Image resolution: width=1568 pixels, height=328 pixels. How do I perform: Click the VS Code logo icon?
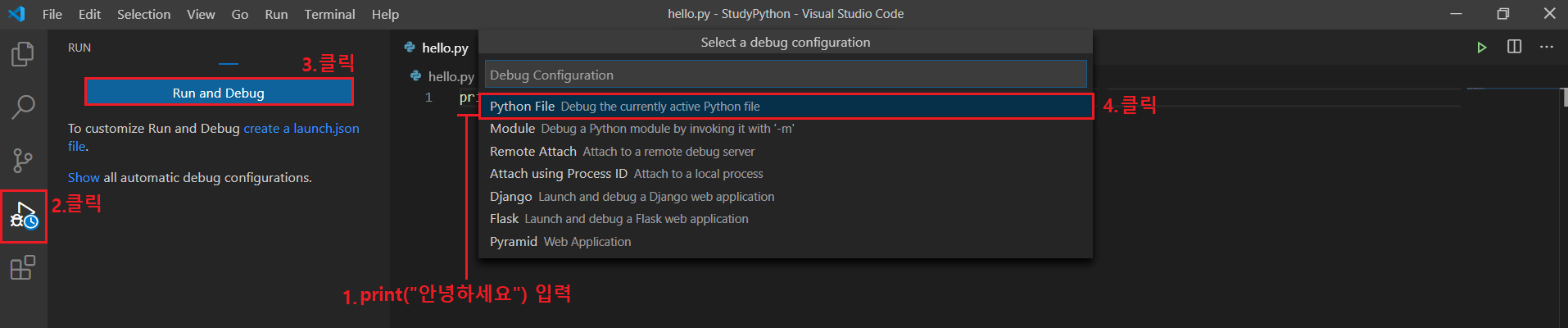16,14
